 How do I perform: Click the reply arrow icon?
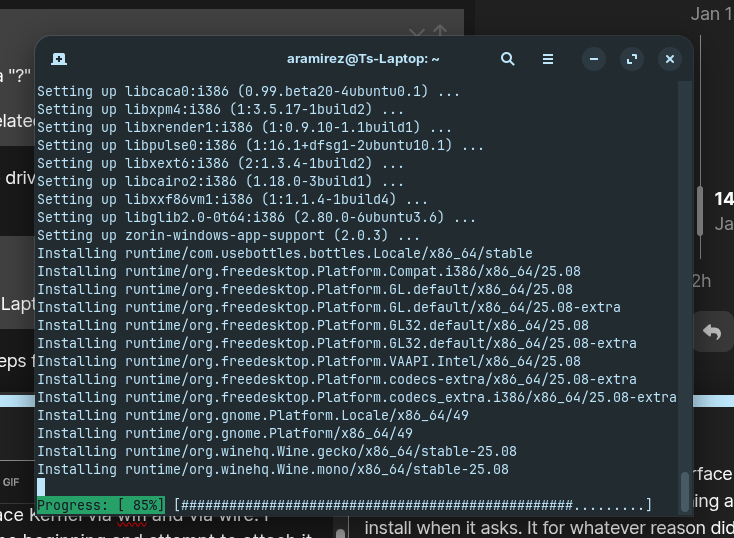click(712, 332)
